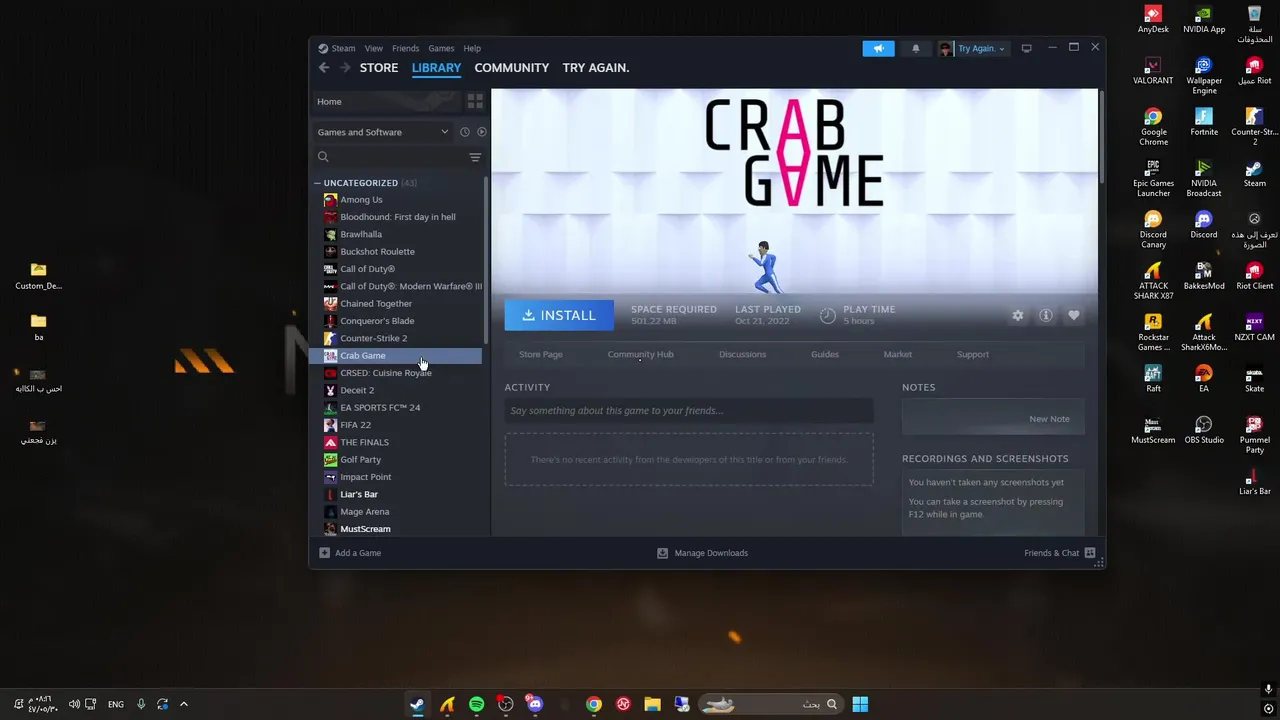Open the Community Hub link
Viewport: 1280px width, 720px height.
pyautogui.click(x=640, y=354)
